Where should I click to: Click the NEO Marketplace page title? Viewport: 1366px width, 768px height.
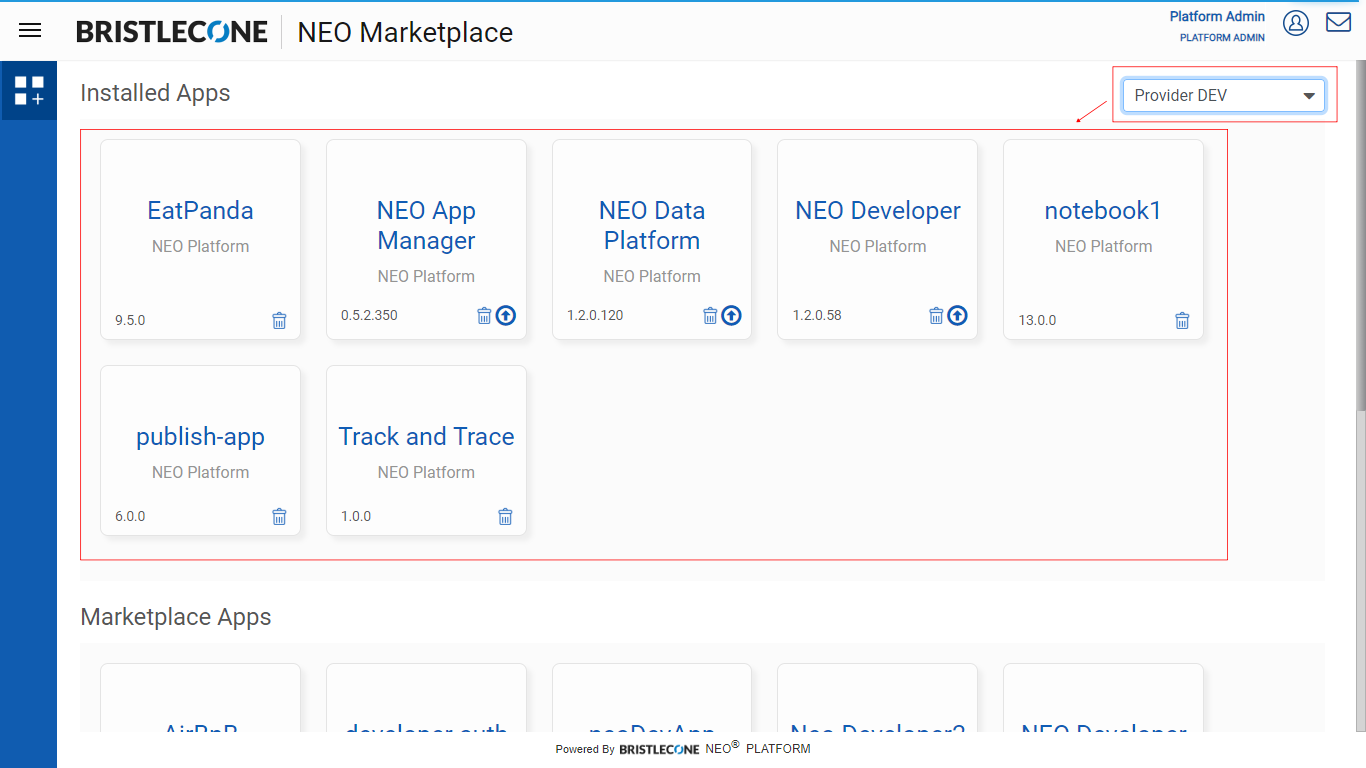[x=405, y=32]
